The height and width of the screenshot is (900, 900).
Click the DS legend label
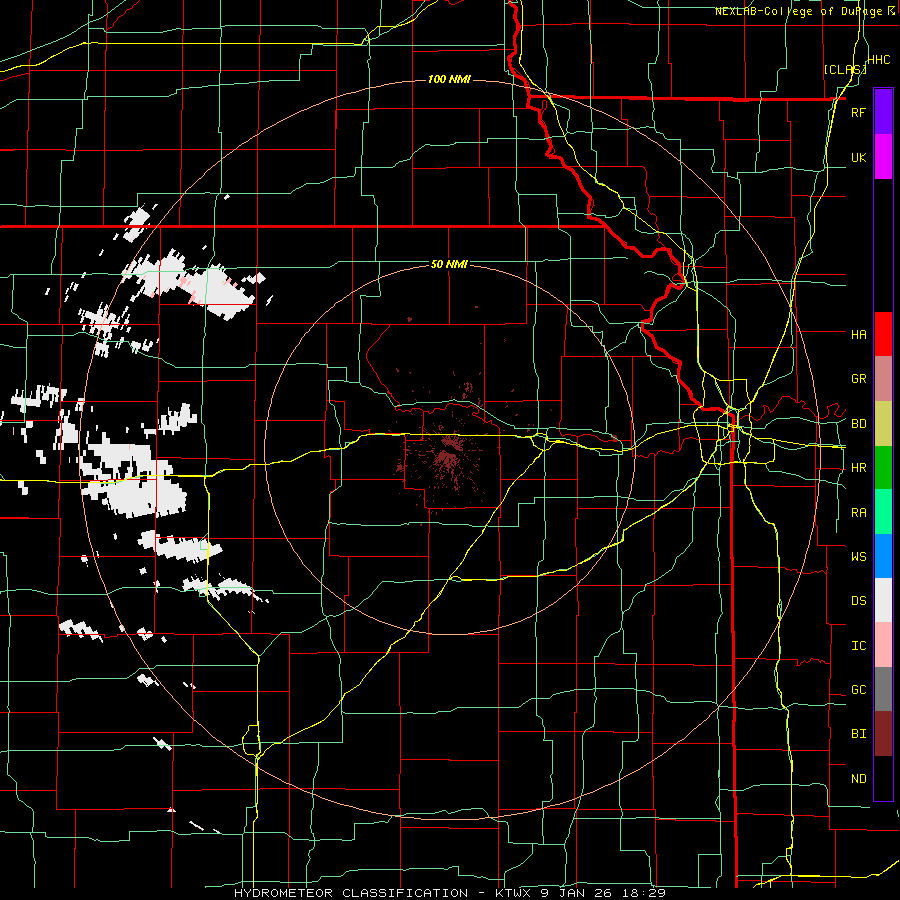pyautogui.click(x=858, y=601)
